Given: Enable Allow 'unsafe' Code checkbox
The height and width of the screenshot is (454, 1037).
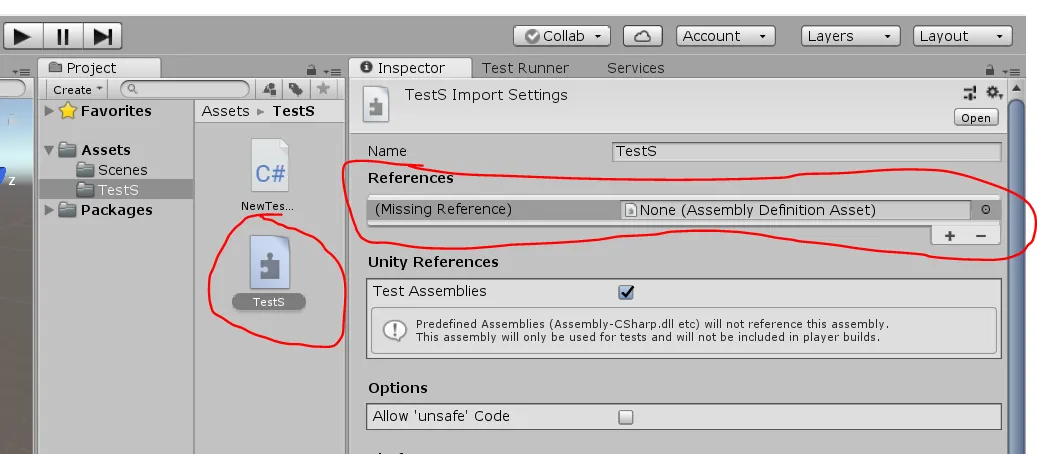Looking at the screenshot, I should [x=626, y=417].
